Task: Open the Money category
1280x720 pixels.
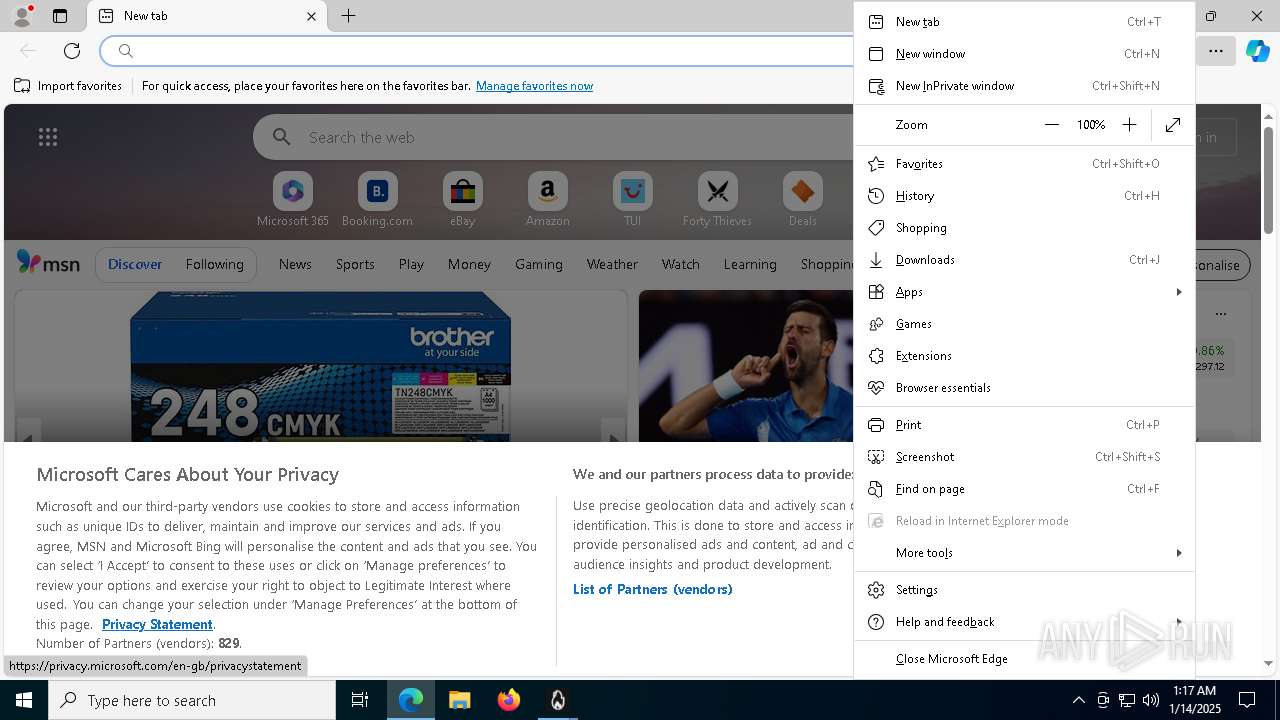Action: 469,264
